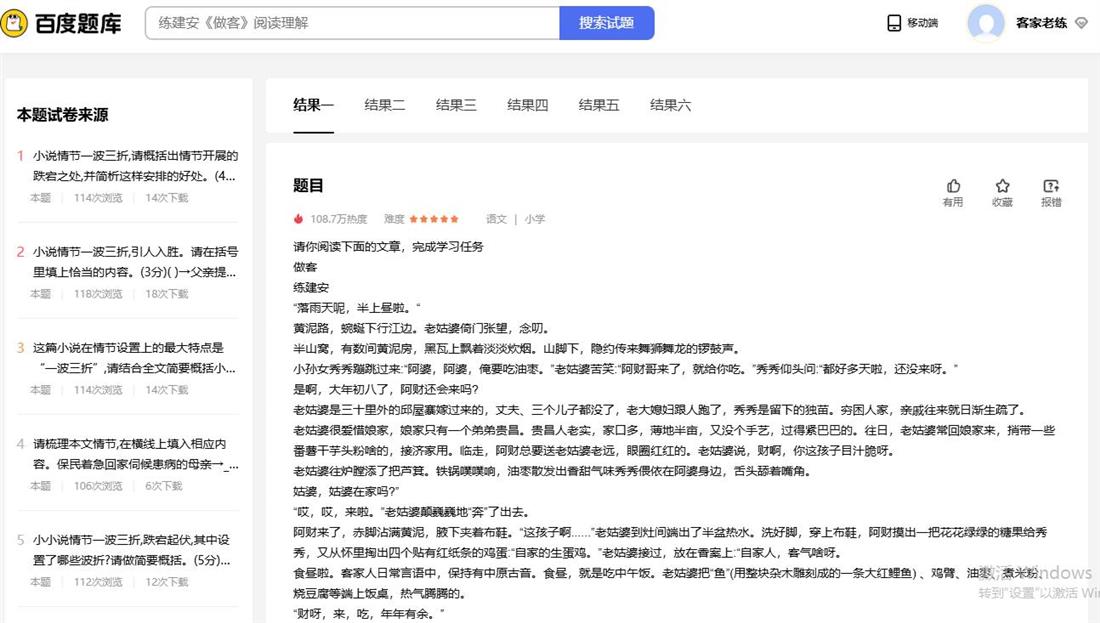
Task: Click the 语文 subject tag
Action: pyautogui.click(x=496, y=219)
